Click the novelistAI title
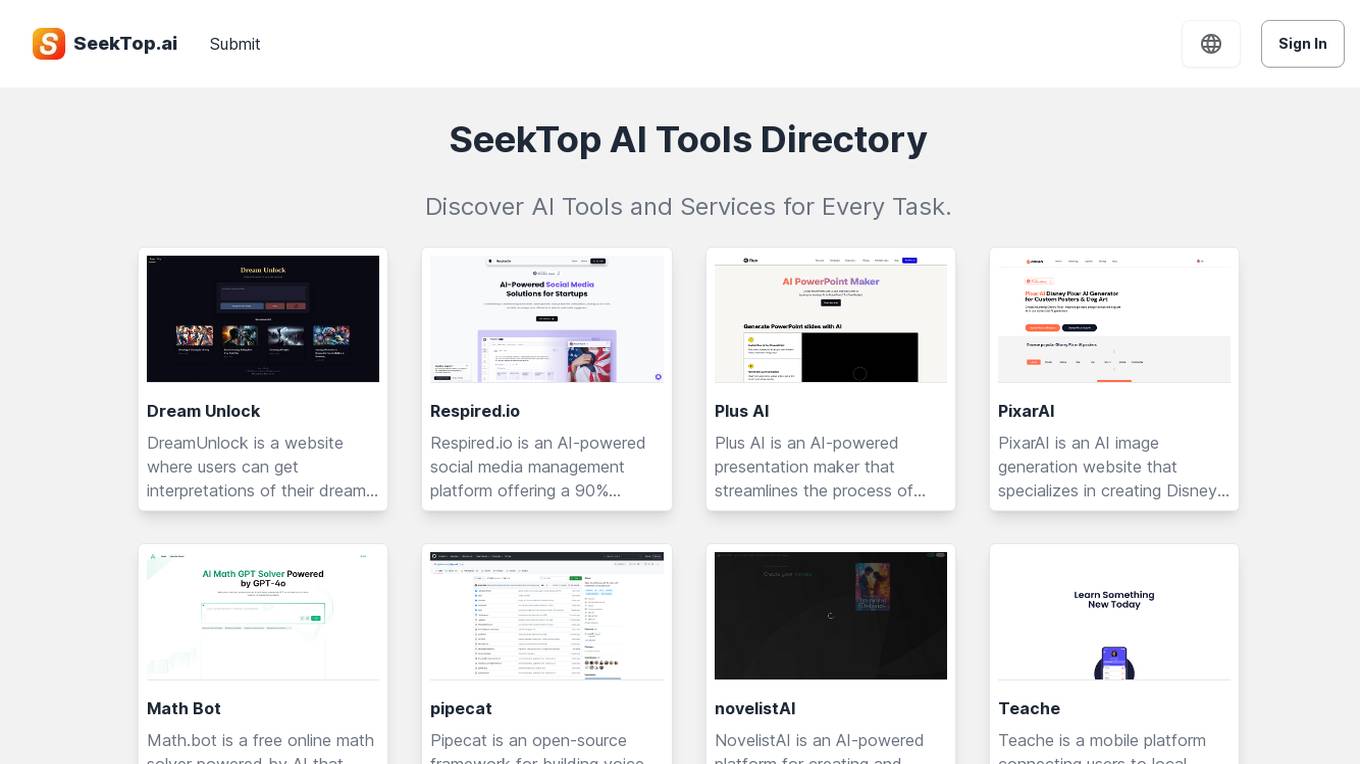 755,708
